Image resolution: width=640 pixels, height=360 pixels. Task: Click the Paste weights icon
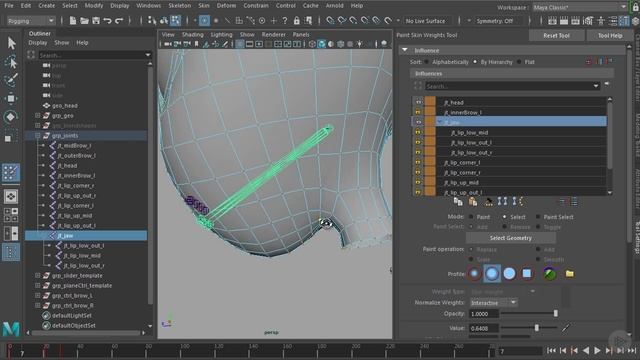[x=473, y=202]
